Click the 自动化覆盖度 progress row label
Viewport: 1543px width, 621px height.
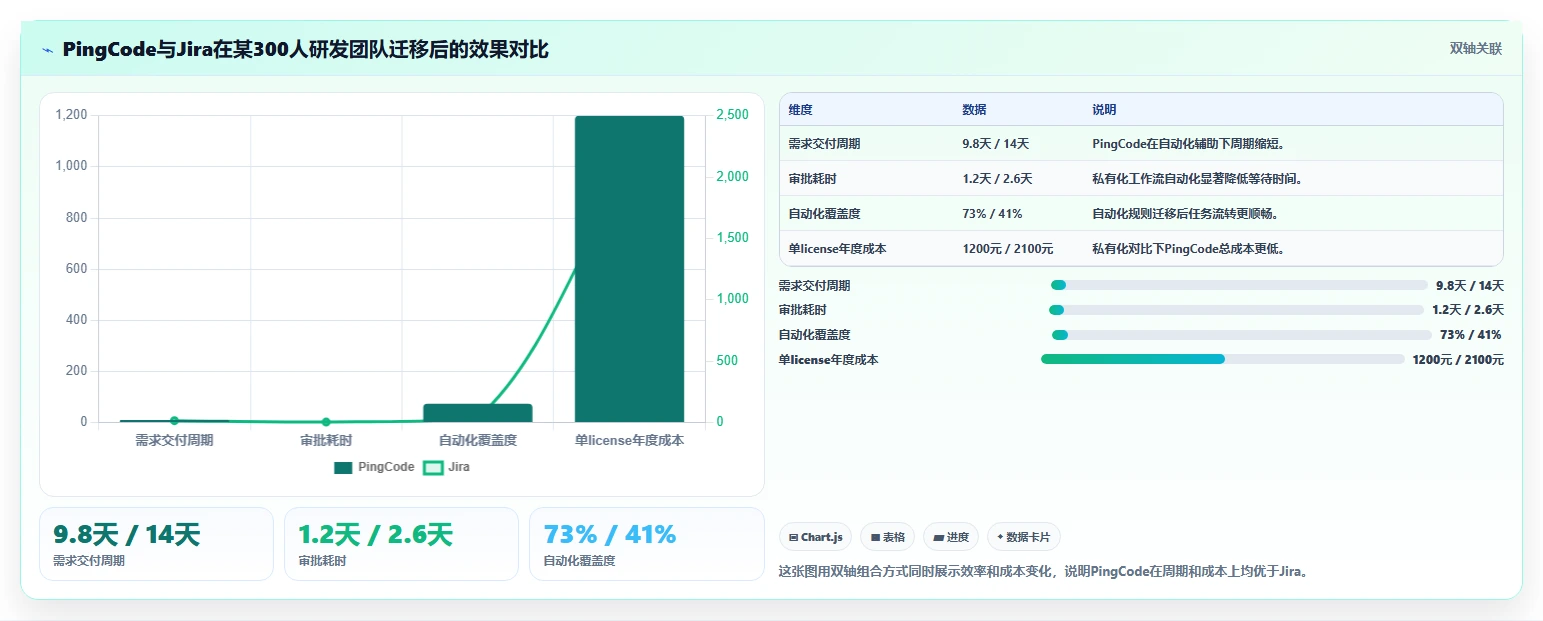(814, 335)
